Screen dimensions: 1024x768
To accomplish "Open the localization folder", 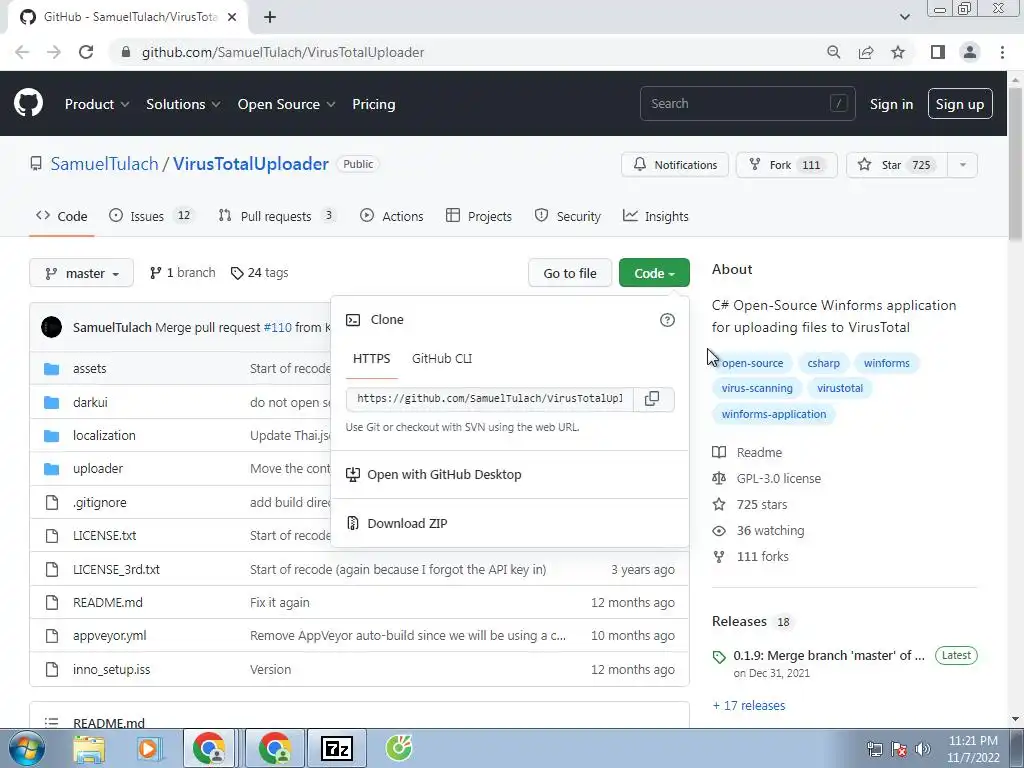I will coord(104,436).
